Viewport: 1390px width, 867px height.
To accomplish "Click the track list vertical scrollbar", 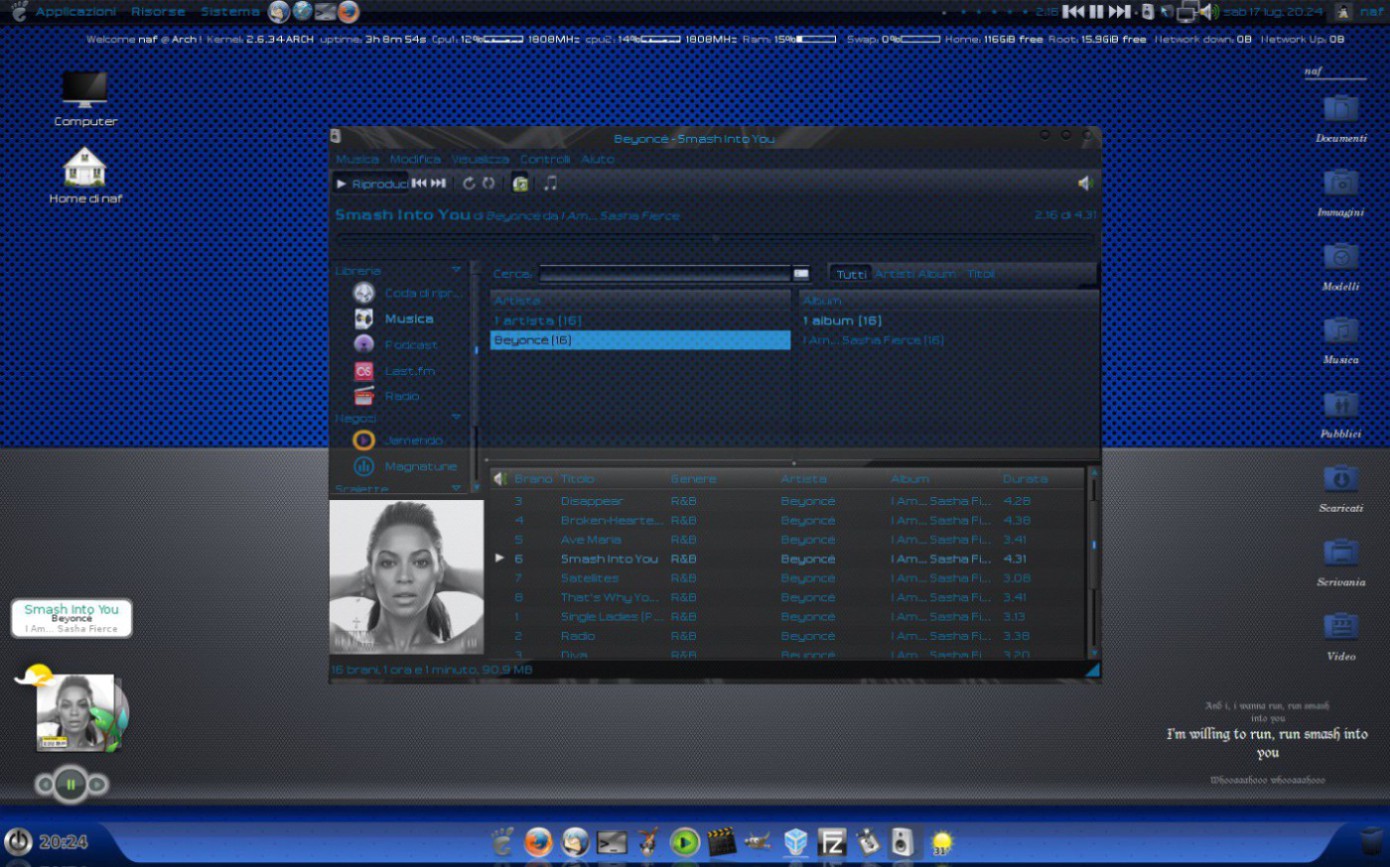I will click(x=1093, y=563).
